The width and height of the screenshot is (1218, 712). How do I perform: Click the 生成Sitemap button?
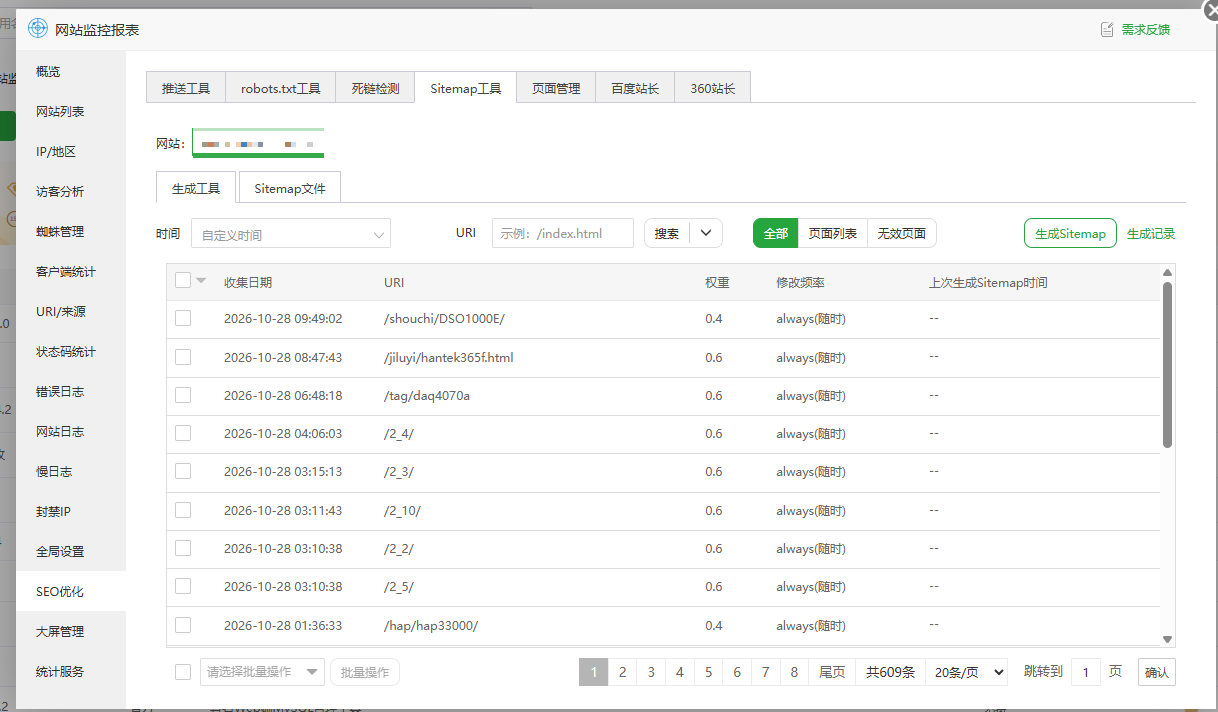tap(1070, 233)
